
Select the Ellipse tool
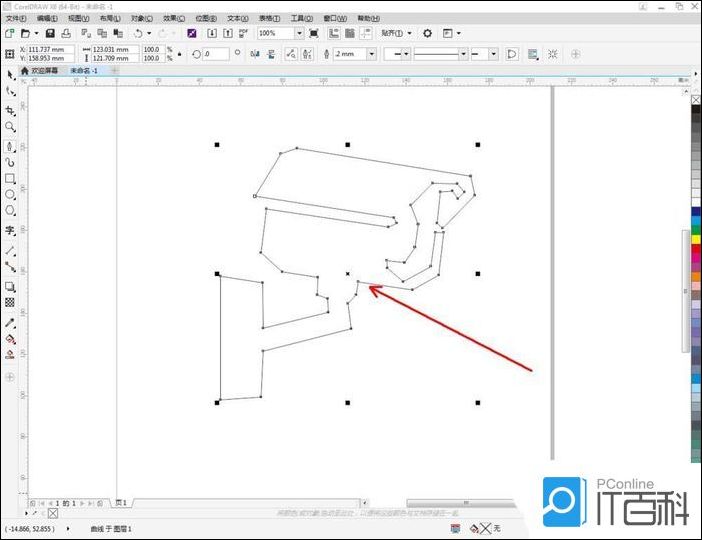(9, 194)
